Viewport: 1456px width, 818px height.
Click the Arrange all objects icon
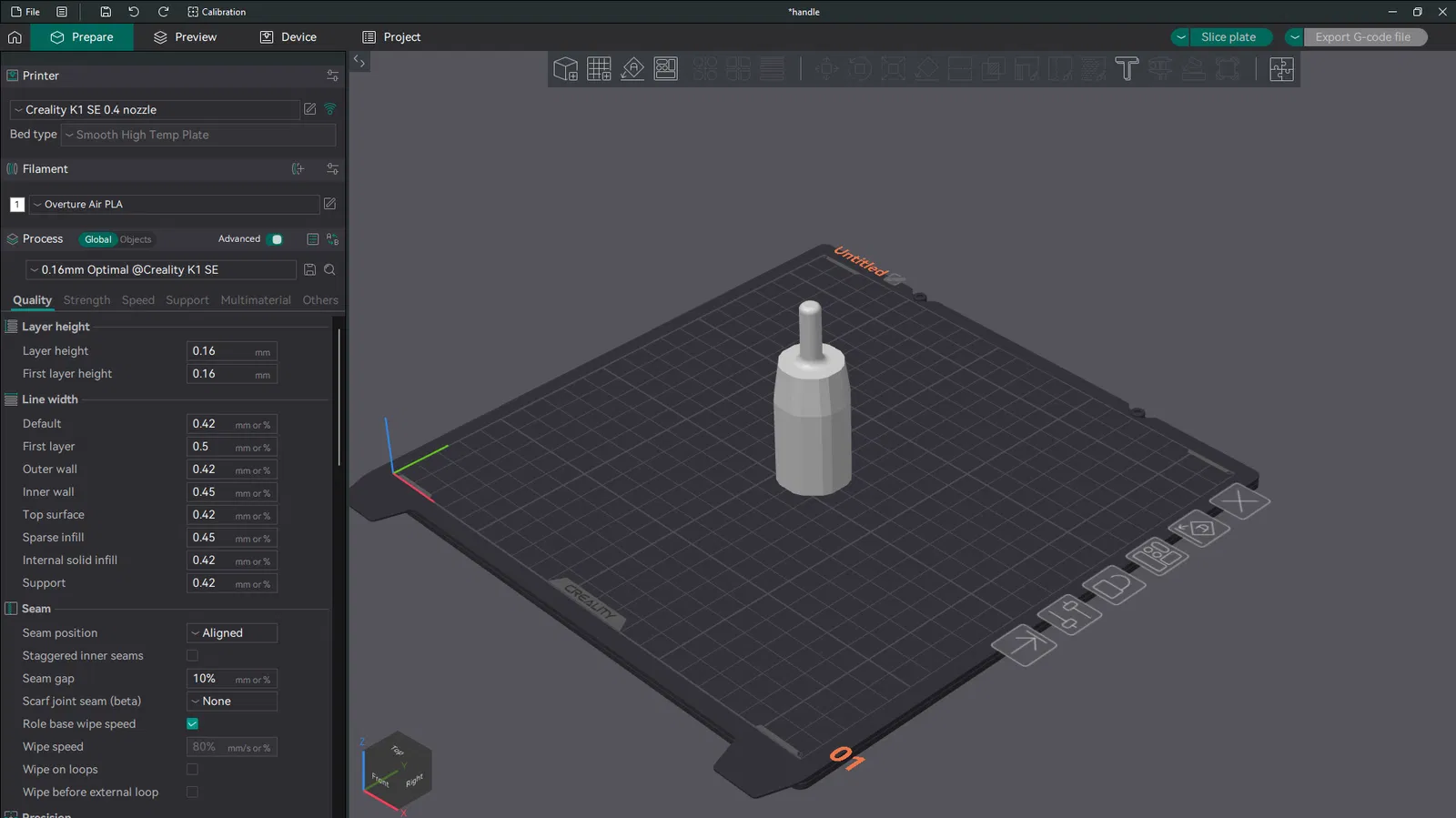[666, 69]
